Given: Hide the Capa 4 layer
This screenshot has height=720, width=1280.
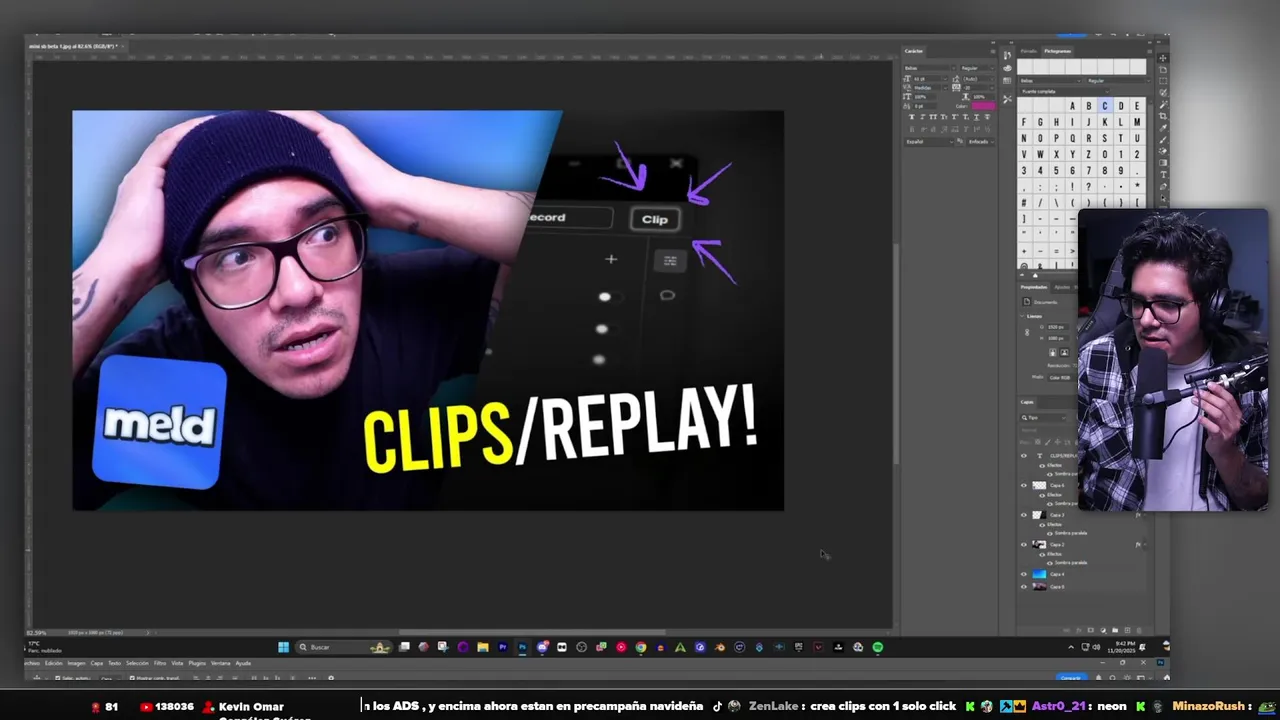Looking at the screenshot, I should tap(1023, 574).
